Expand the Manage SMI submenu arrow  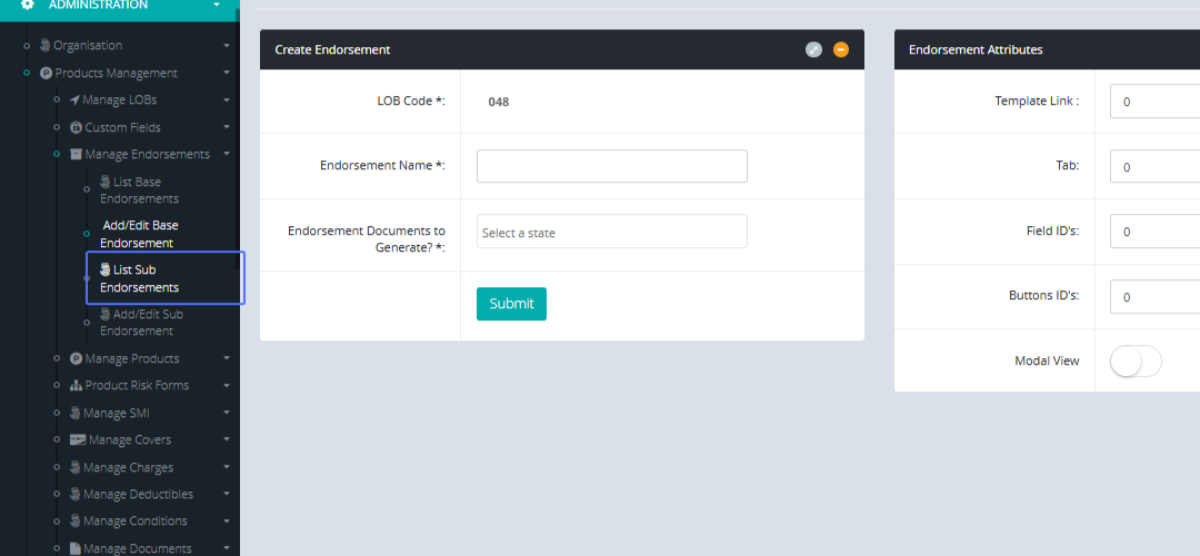(x=227, y=413)
